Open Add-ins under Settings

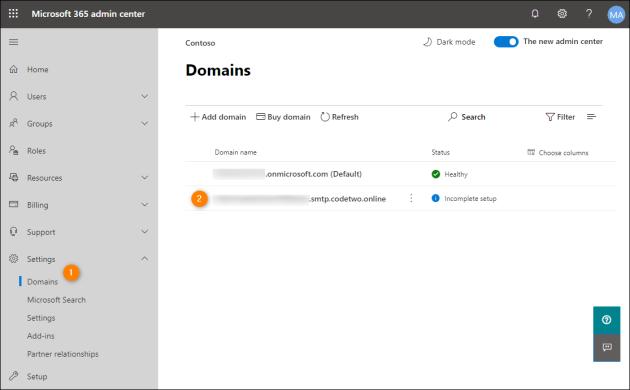(x=41, y=336)
